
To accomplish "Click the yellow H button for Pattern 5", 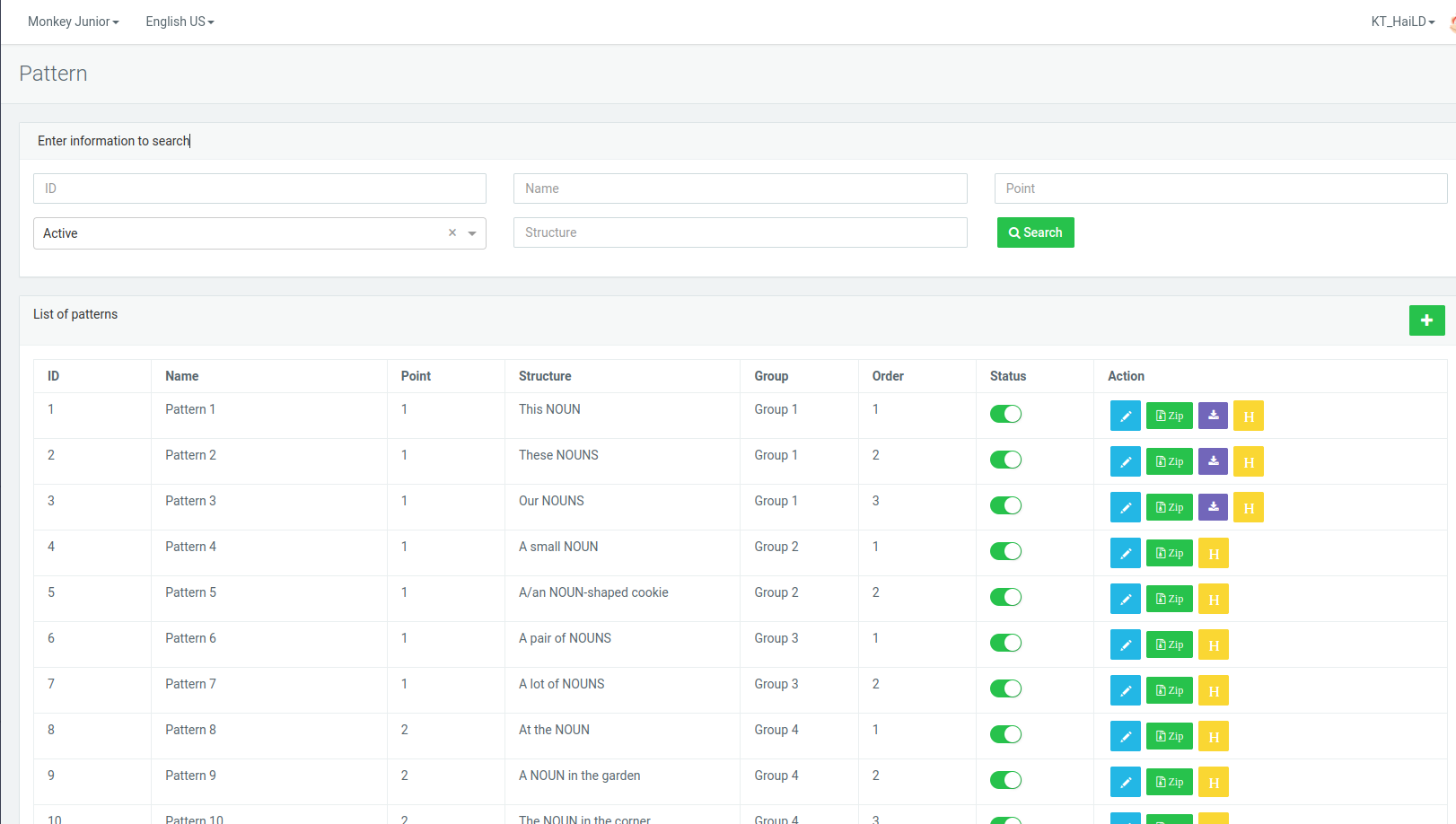I will [x=1214, y=599].
